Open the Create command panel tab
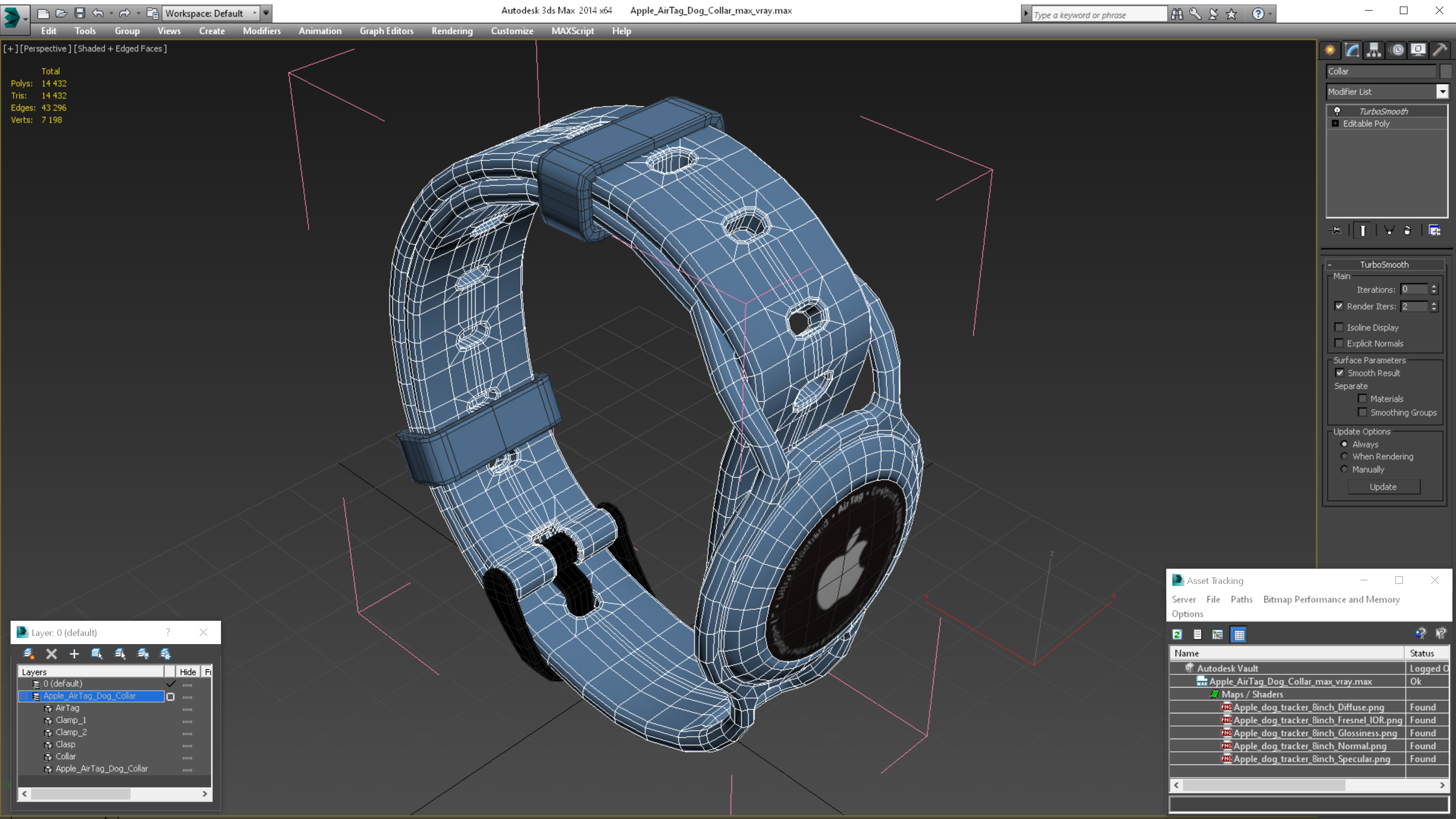This screenshot has height=819, width=1456. [1330, 51]
